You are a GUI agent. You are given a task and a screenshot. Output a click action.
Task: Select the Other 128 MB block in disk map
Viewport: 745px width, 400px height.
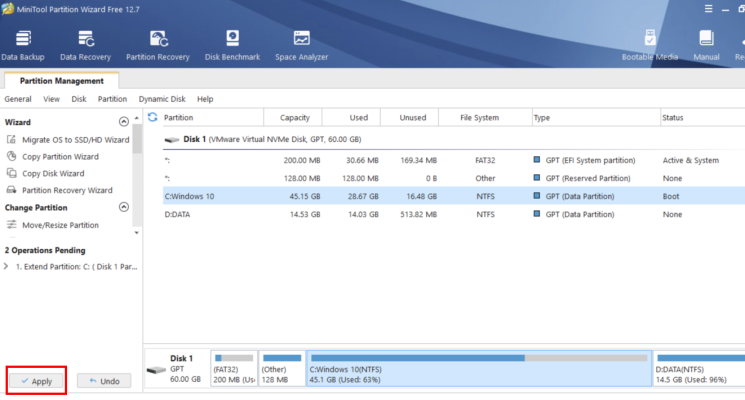pyautogui.click(x=282, y=369)
